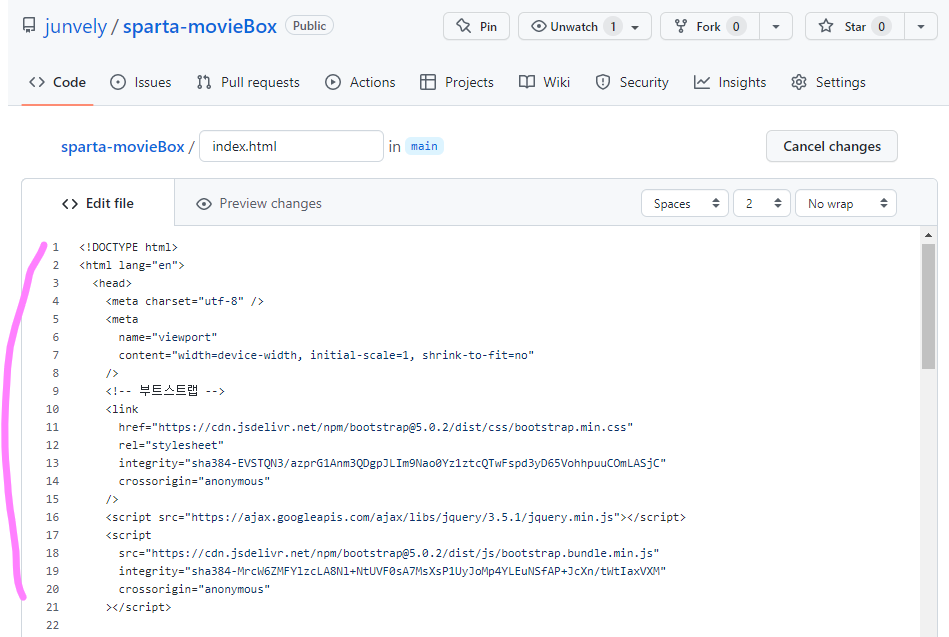The height and width of the screenshot is (637, 949).
Task: Click the index.html filename input field
Action: 291,146
